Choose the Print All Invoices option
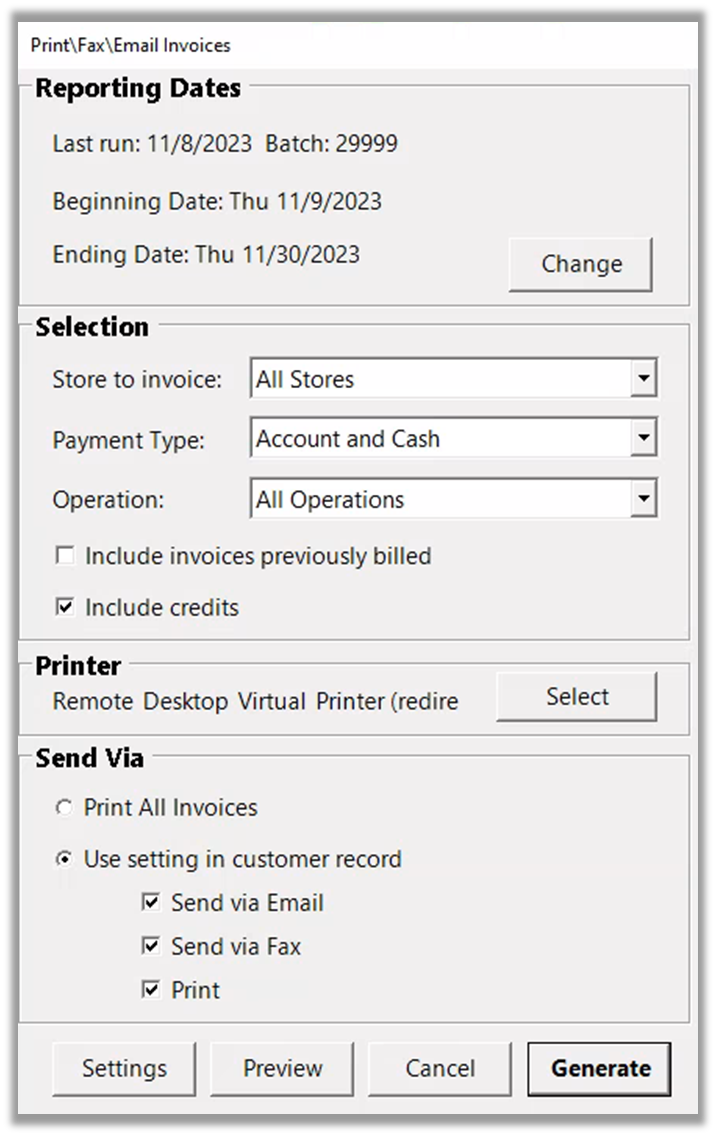Screen dimensions: 716x1136 point(65,808)
